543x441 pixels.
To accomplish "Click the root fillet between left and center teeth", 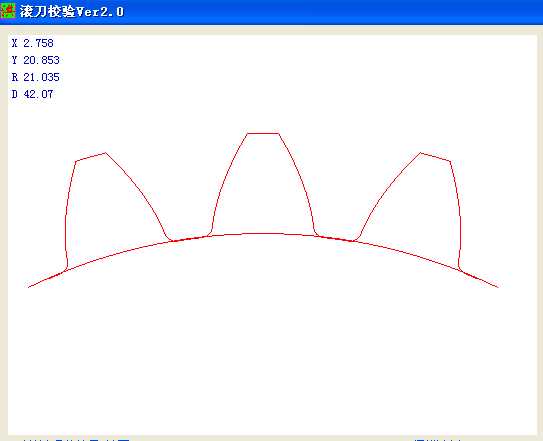I will [189, 238].
